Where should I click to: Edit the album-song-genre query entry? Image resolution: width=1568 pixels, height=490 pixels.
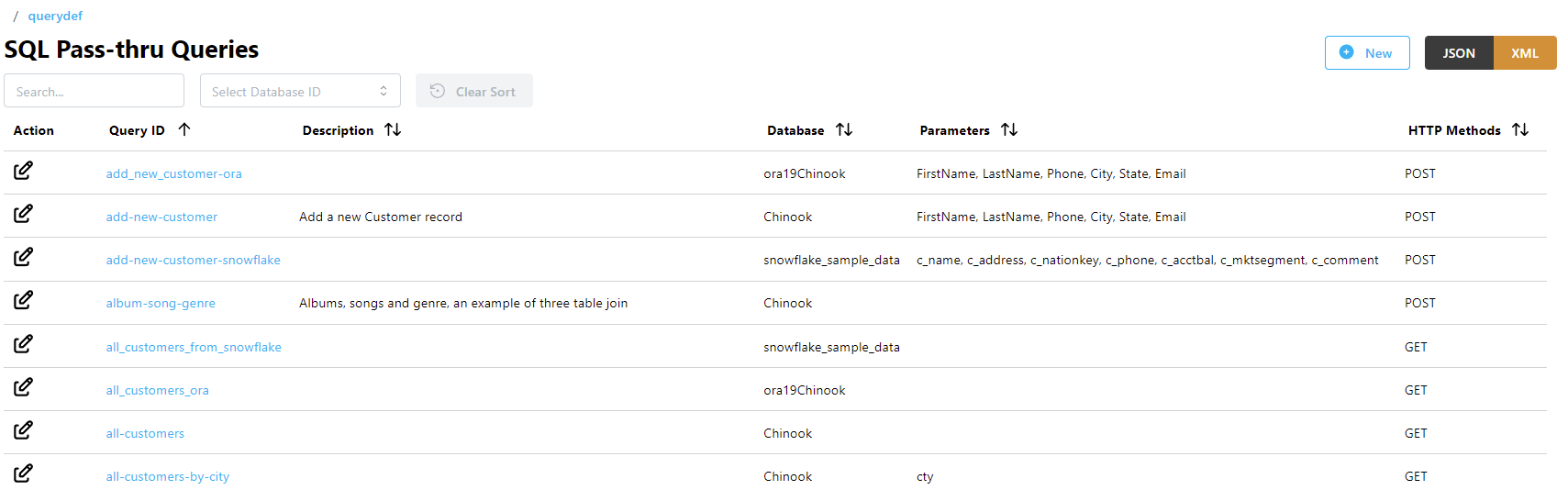[23, 300]
